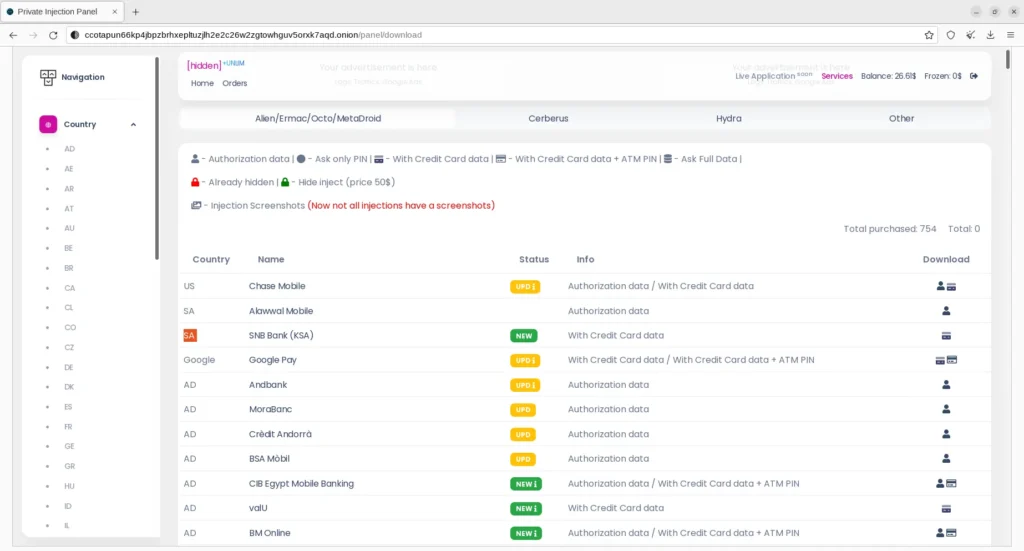Filter by country FR in sidebar

68,427
